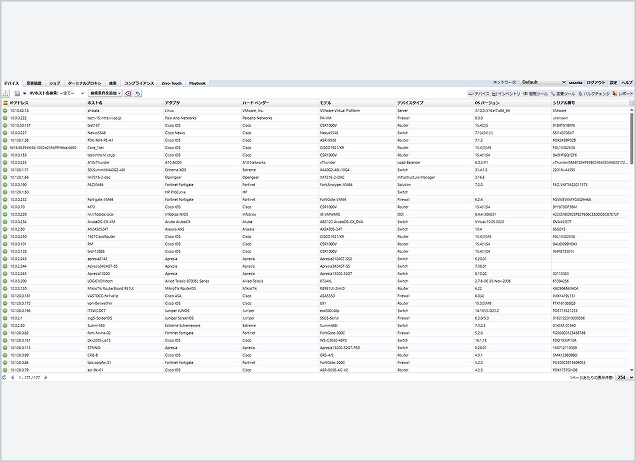
Task: Open the インベントリ toolbar menu
Action: (x=506, y=94)
